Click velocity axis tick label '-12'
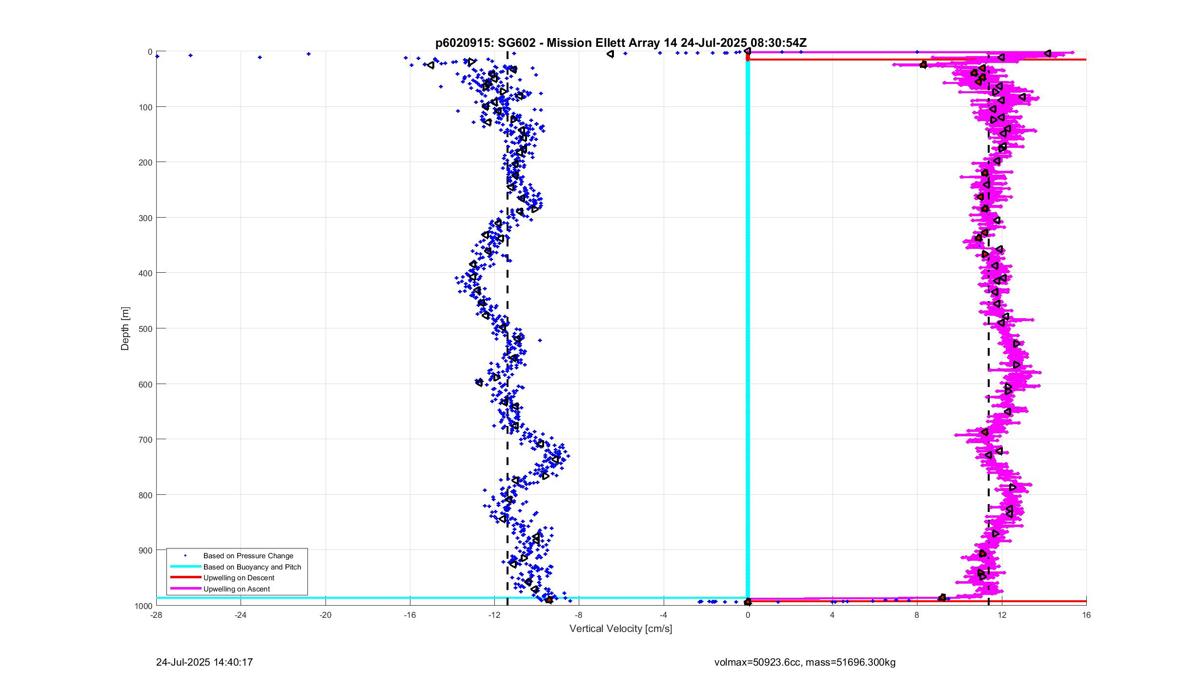This screenshot has height=681, width=1200. (494, 615)
